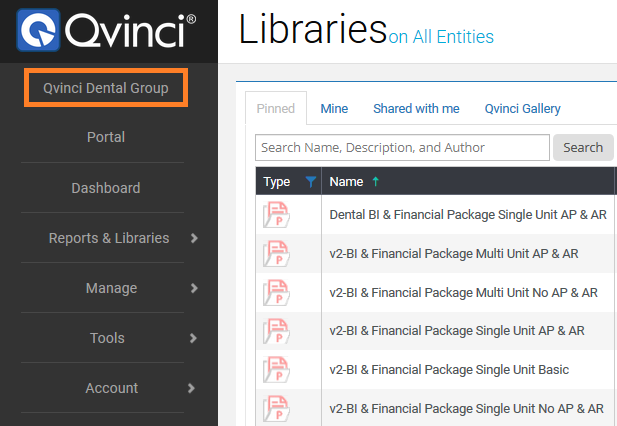
Task: Switch to the Mine tab
Action: 334,108
